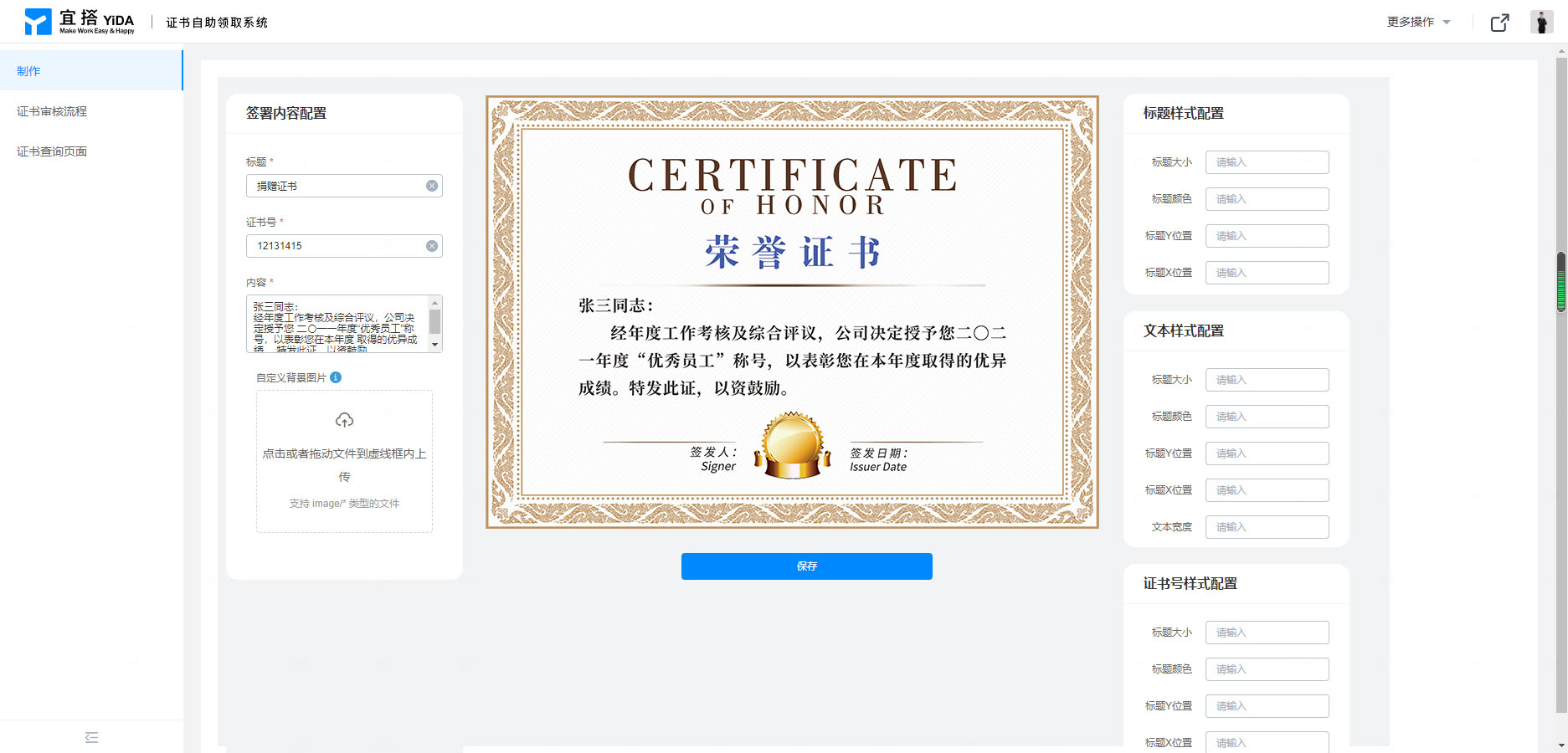This screenshot has width=1568, height=753.
Task: Open 证书查询页面 in the sidebar
Action: coord(52,151)
